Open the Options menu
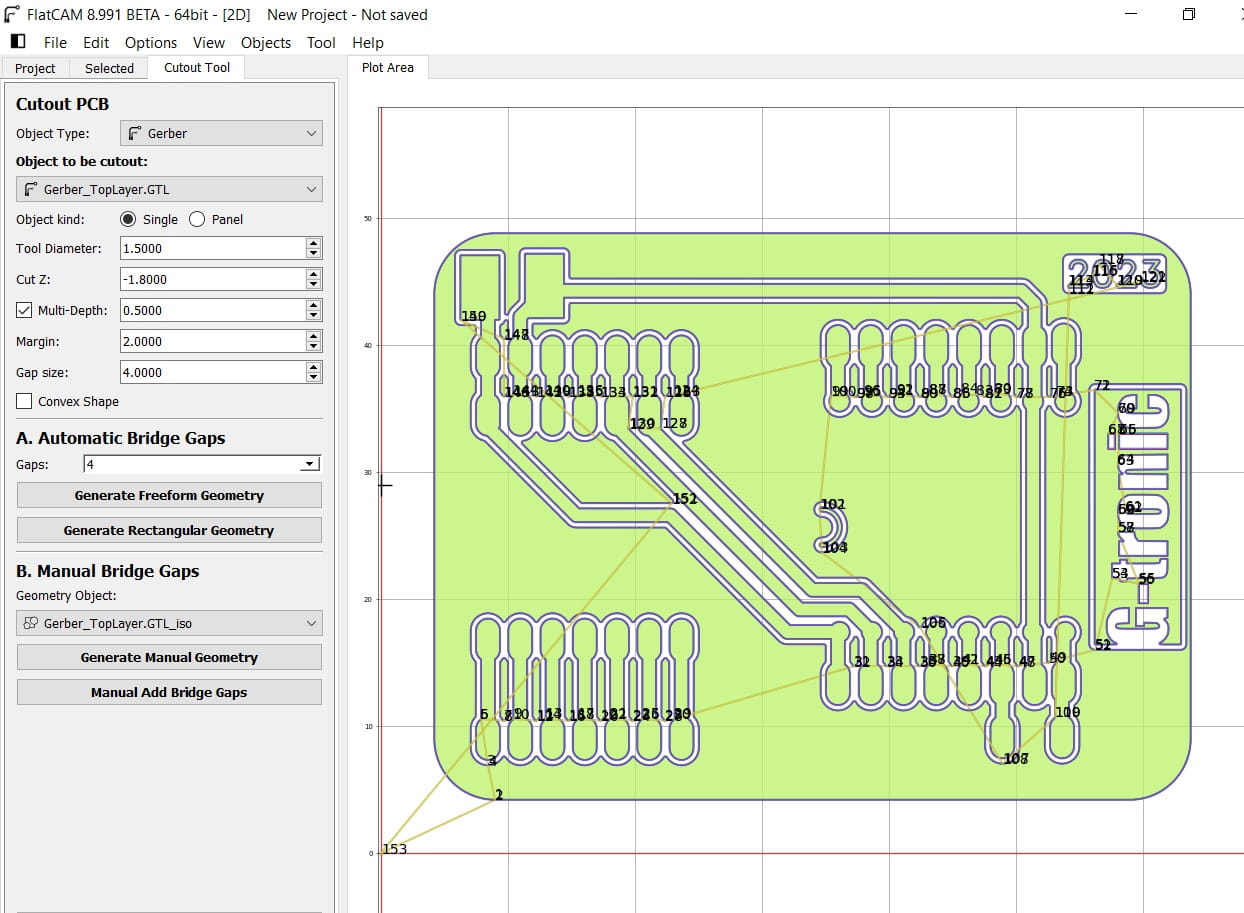1244x913 pixels. click(151, 42)
